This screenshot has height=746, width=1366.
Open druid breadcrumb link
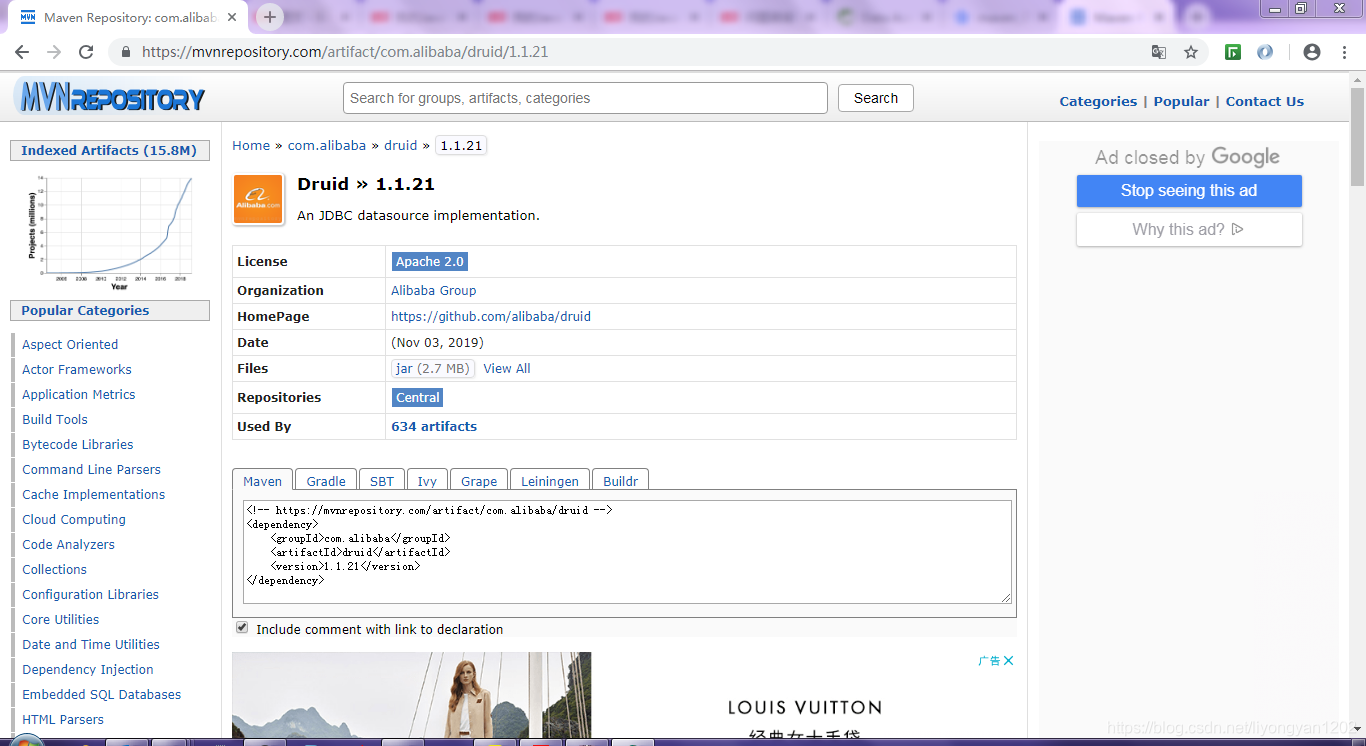[x=401, y=145]
